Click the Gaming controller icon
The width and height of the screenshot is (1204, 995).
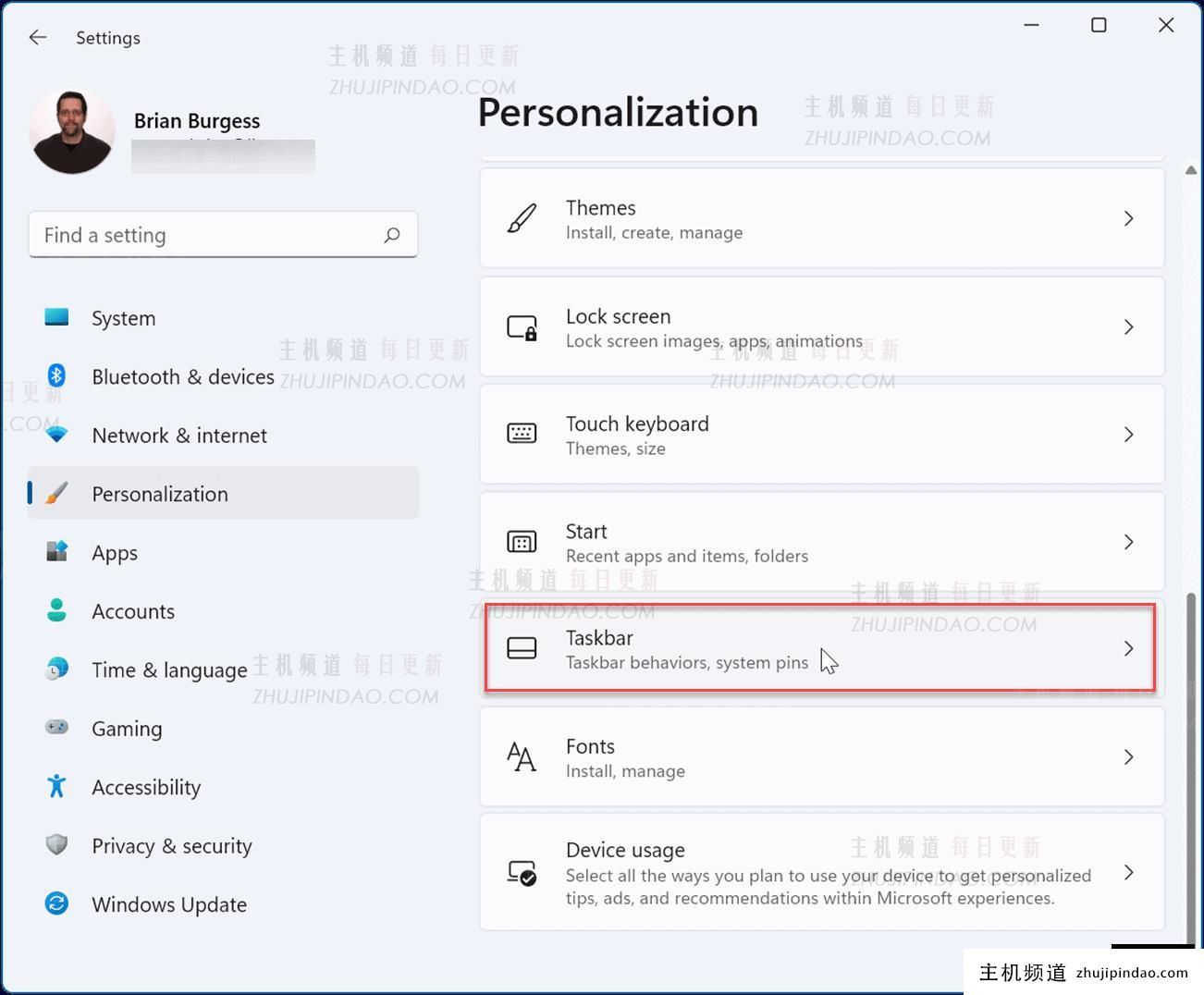pos(56,728)
